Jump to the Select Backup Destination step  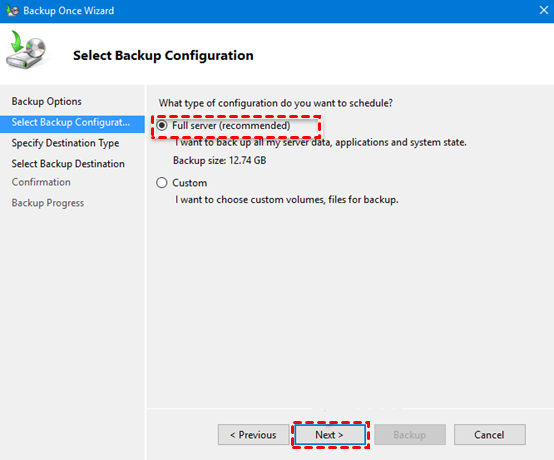click(68, 164)
